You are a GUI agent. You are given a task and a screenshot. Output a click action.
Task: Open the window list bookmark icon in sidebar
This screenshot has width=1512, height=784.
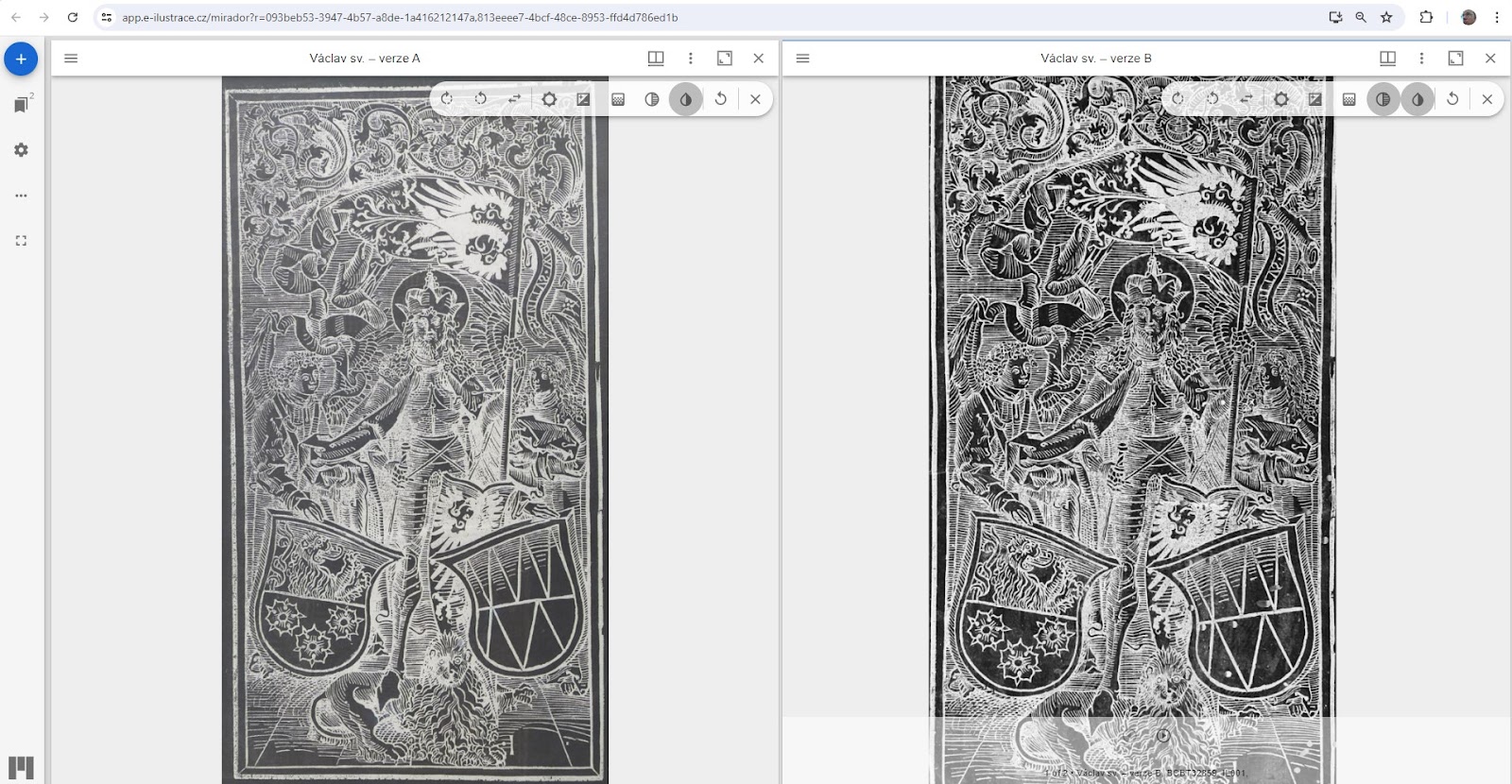(x=22, y=104)
